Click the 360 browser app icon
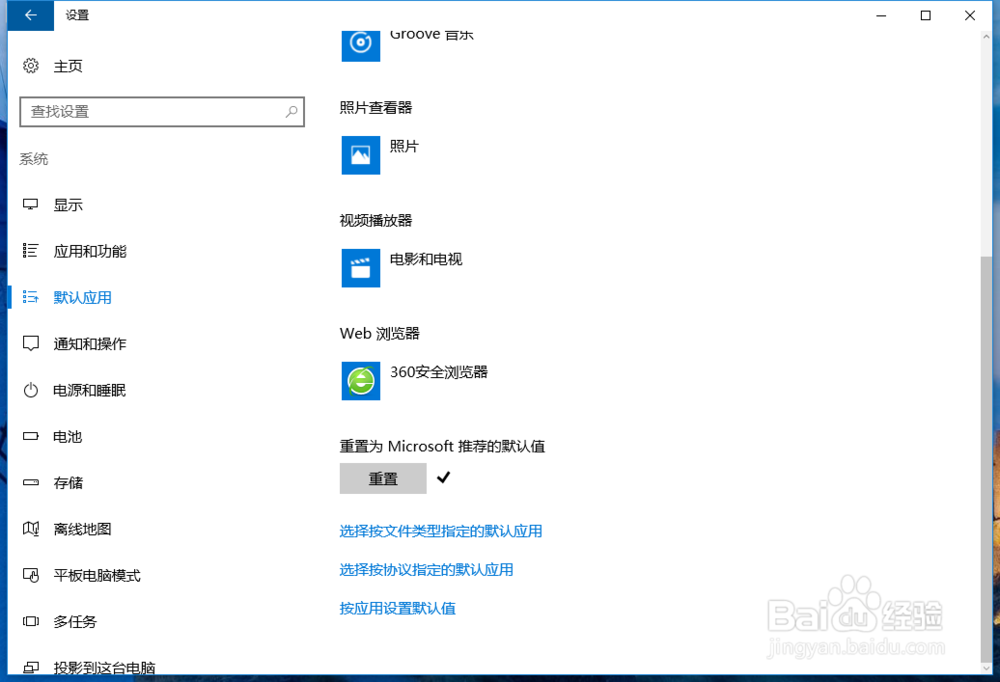The width and height of the screenshot is (1000, 682). [x=361, y=381]
